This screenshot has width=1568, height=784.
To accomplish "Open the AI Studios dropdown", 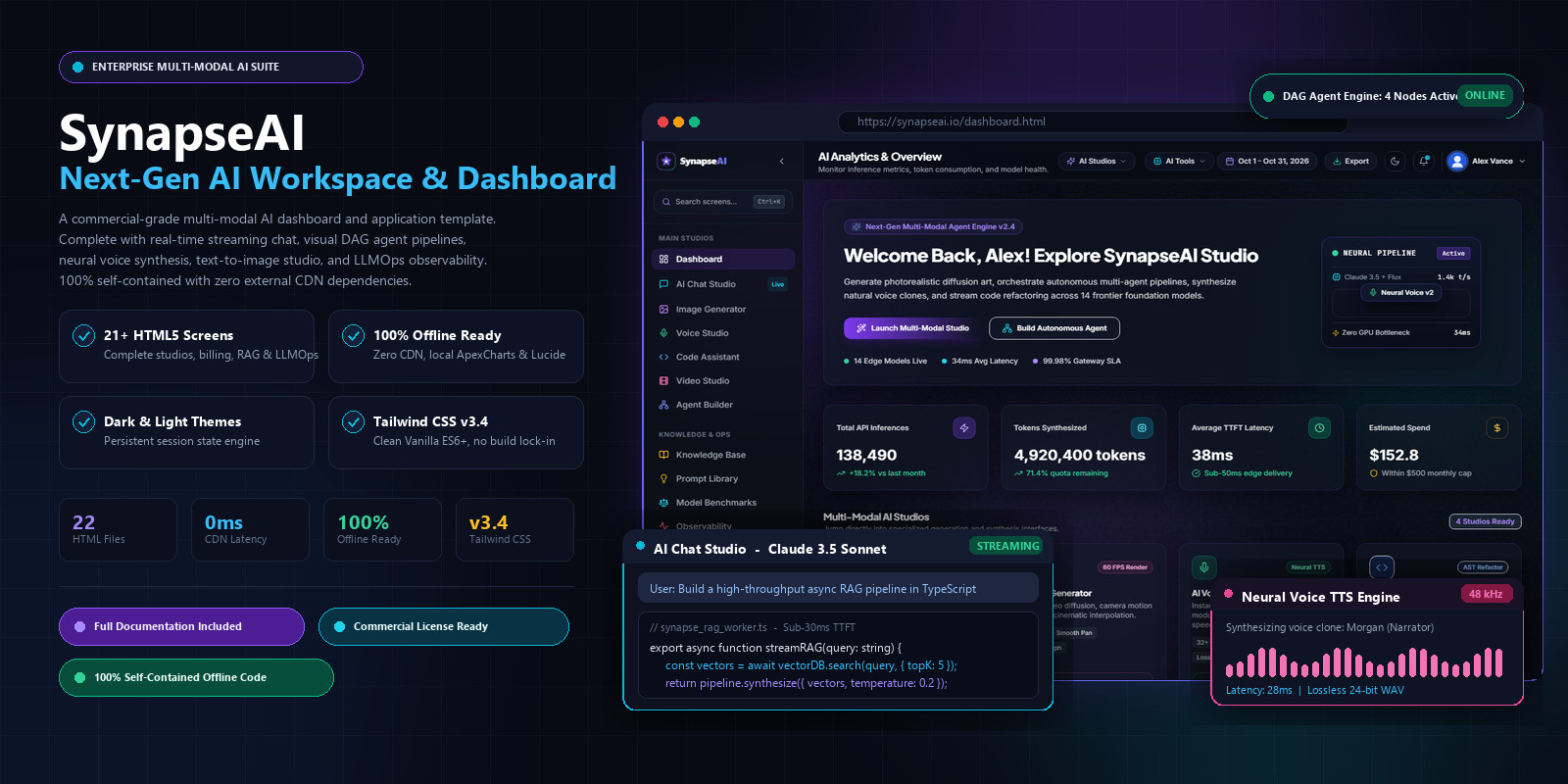I will click(1097, 161).
